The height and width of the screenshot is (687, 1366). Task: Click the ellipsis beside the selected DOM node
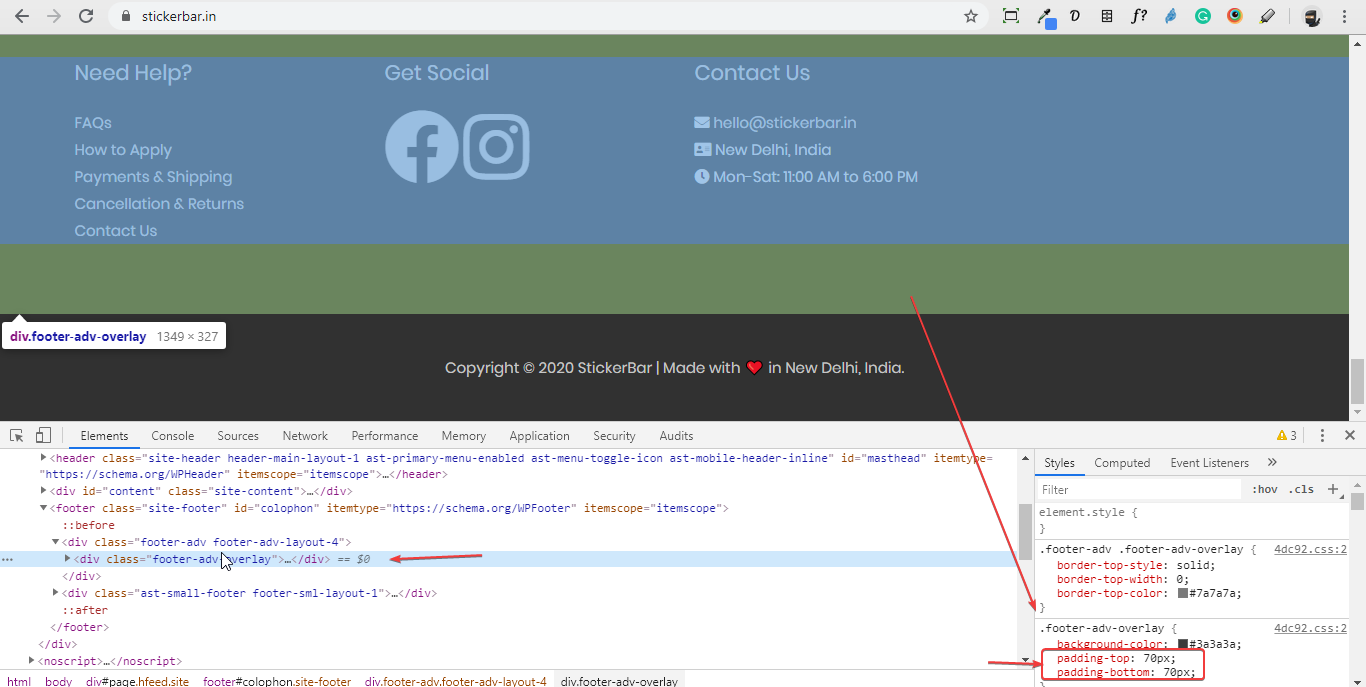click(x=8, y=559)
